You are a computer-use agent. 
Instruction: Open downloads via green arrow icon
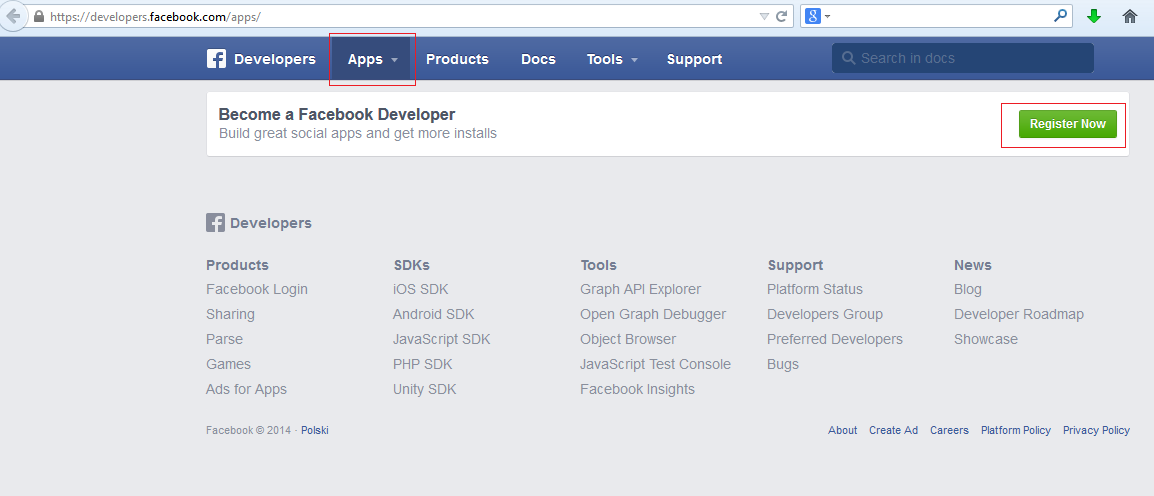point(1094,16)
